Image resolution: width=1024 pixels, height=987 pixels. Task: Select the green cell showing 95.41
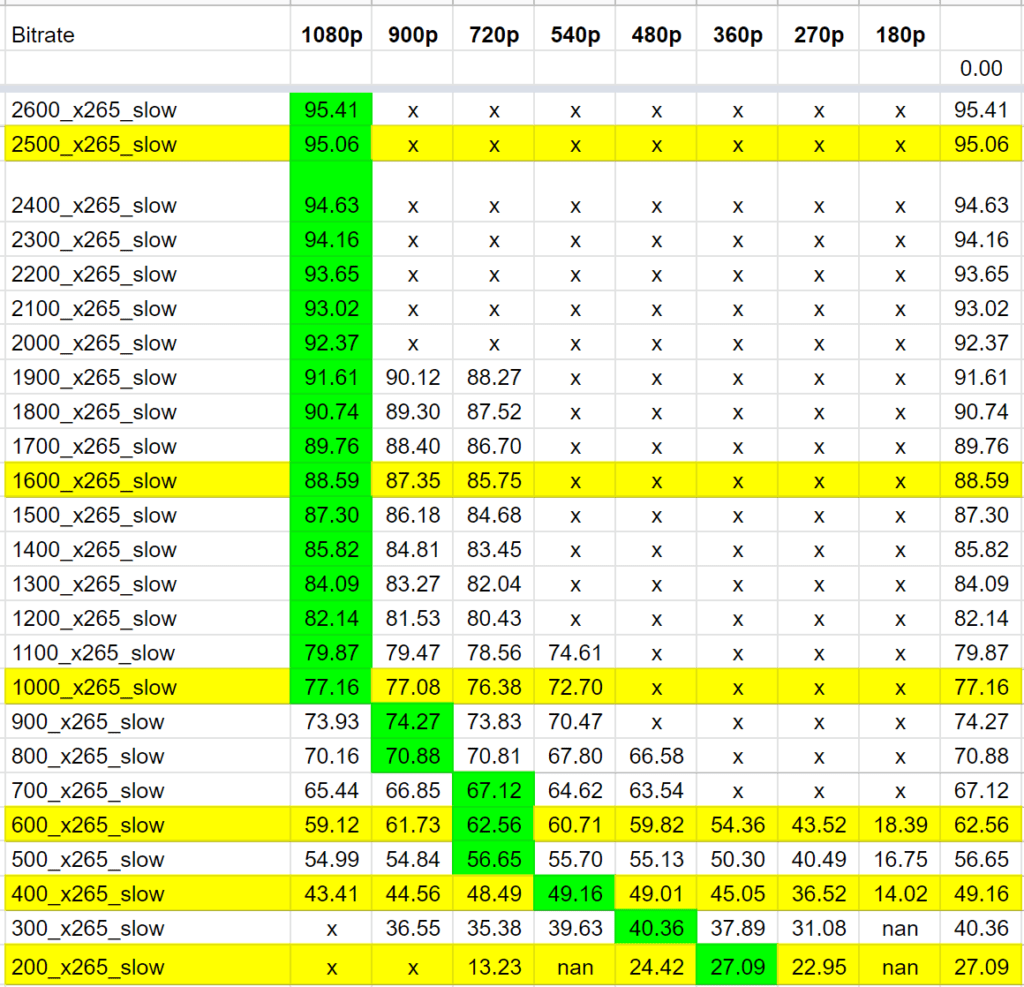(x=330, y=111)
